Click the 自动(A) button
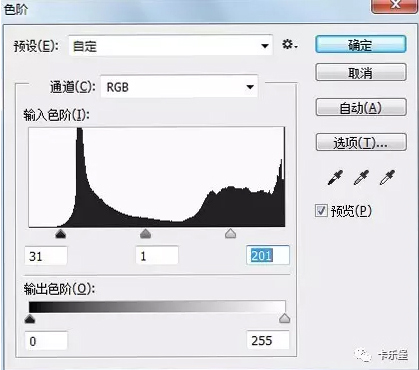The width and height of the screenshot is (419, 370). 361,107
